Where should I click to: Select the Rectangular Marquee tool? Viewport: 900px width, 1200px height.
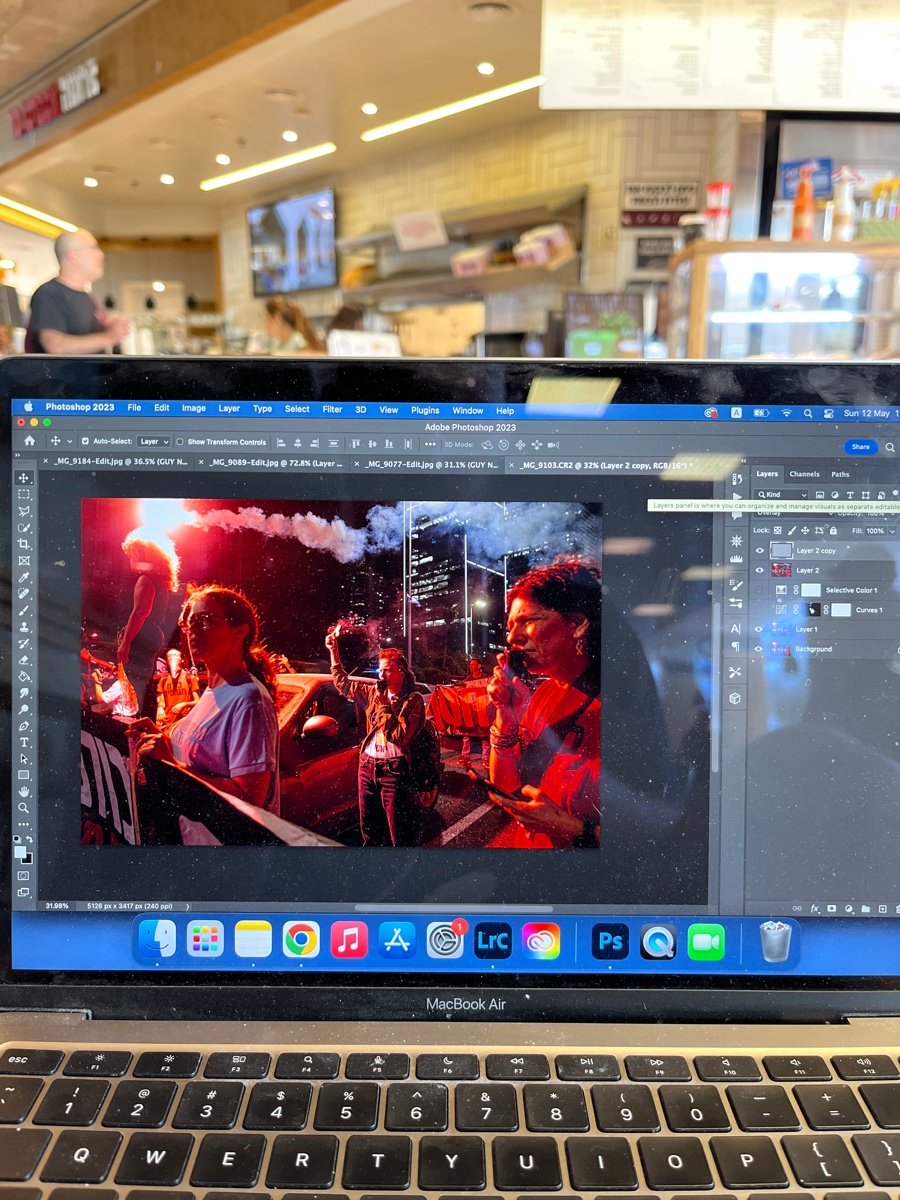click(x=24, y=495)
